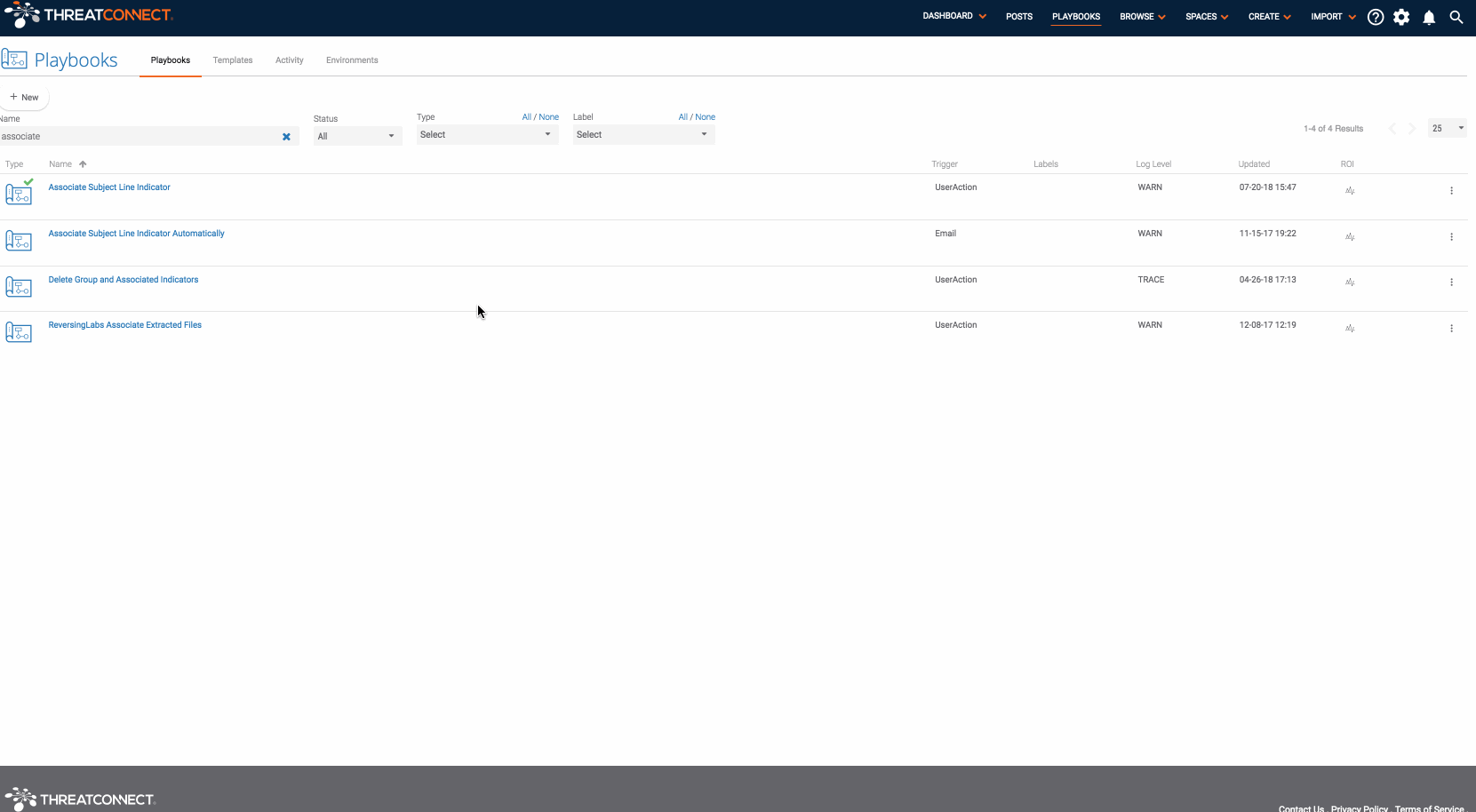The height and width of the screenshot is (812, 1476).
Task: Expand the Type Select dropdown
Action: (487, 135)
